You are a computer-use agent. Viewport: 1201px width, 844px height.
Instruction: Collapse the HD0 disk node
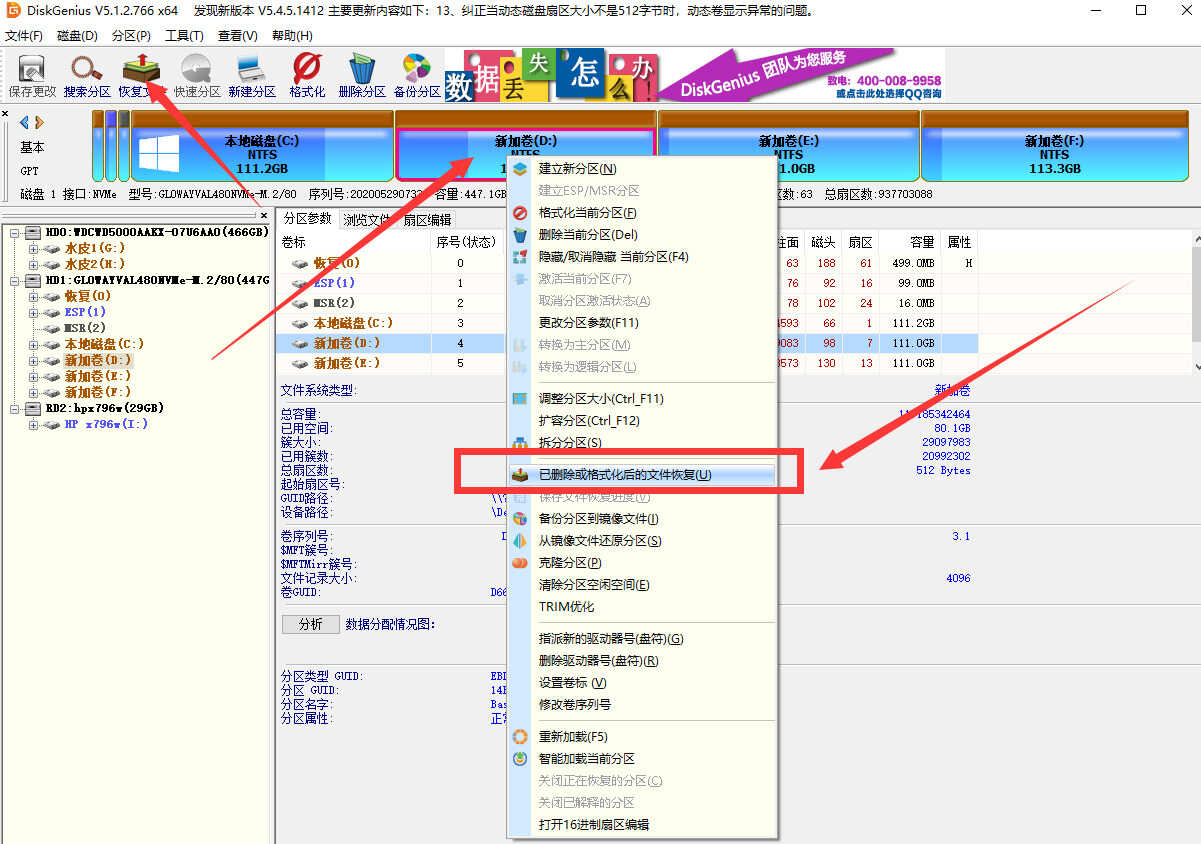point(16,232)
